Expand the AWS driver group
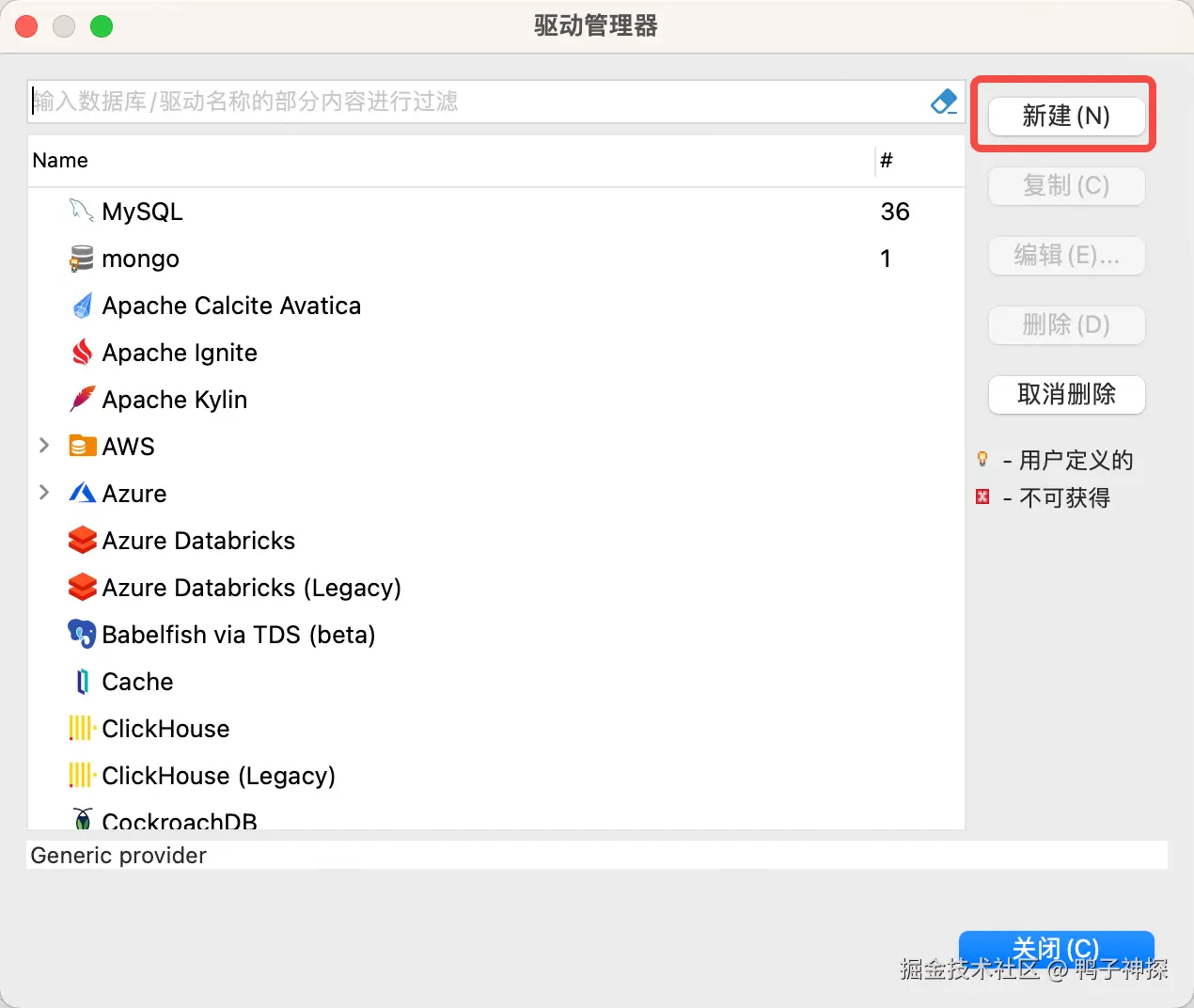The height and width of the screenshot is (1008, 1194). (43, 446)
